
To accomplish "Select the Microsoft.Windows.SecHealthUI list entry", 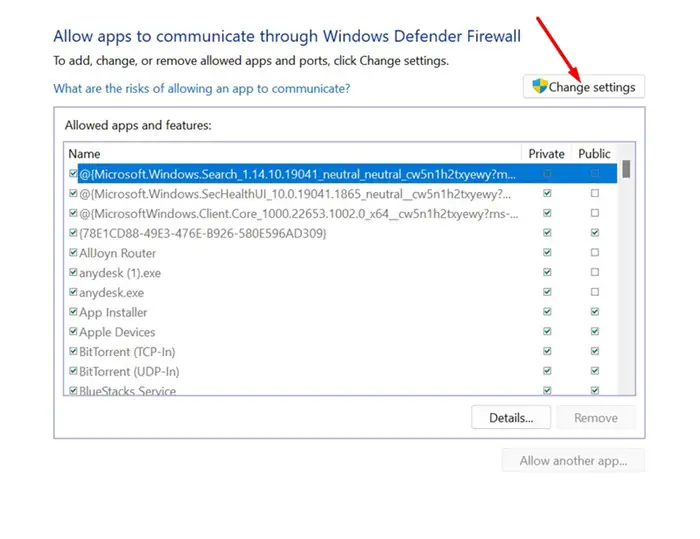I will click(x=298, y=194).
